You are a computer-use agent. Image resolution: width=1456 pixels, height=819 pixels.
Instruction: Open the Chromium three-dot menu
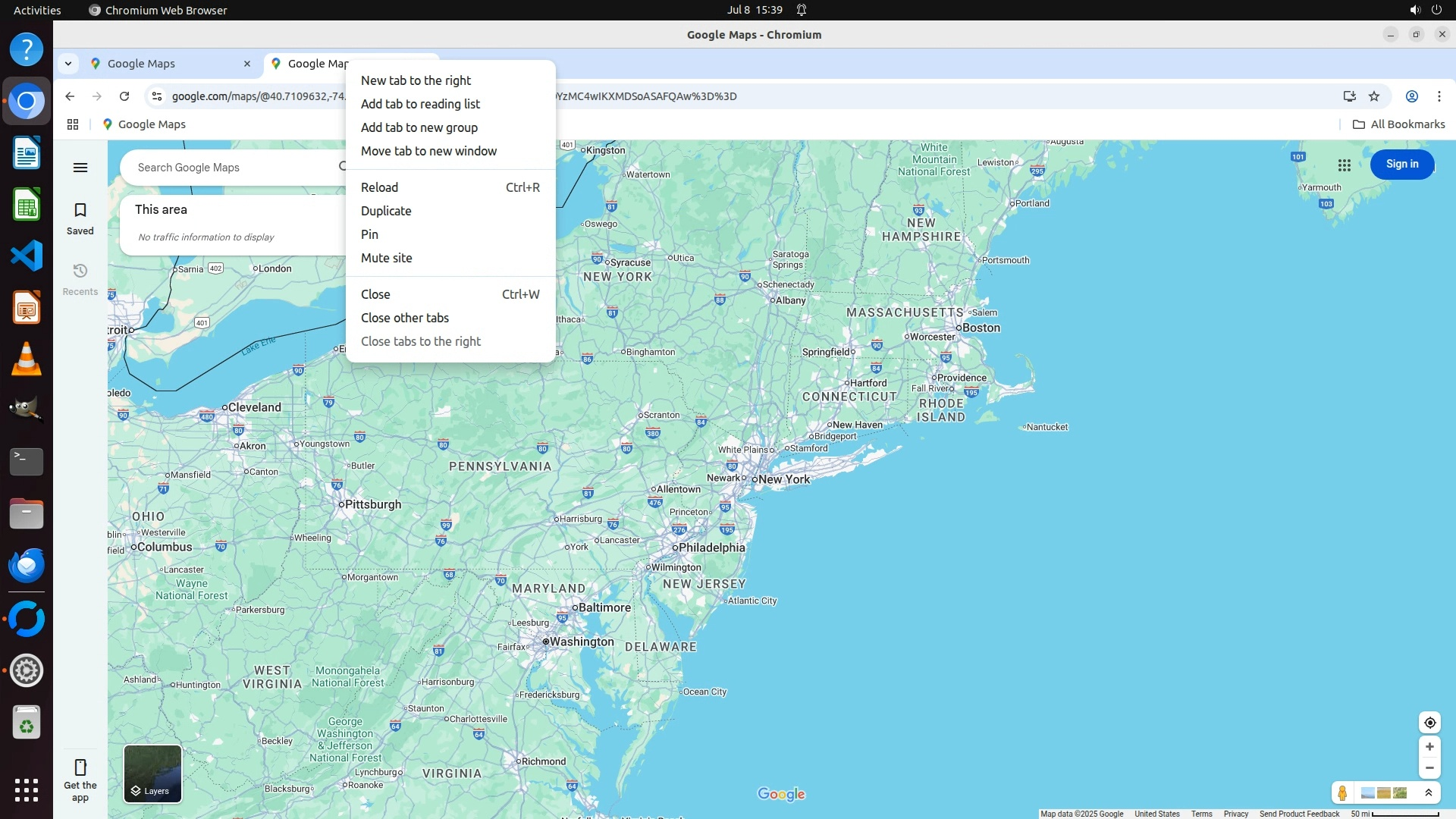coord(1439,96)
